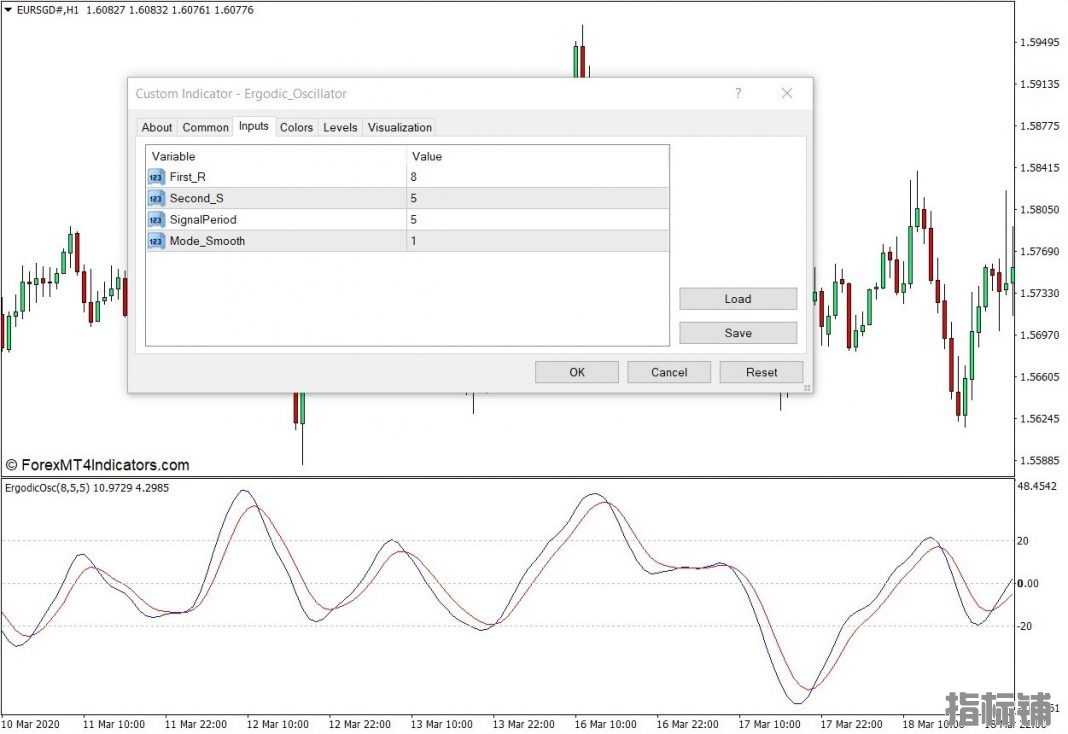Select the Inputs tab
Screen dimensions: 1068x734
point(253,126)
